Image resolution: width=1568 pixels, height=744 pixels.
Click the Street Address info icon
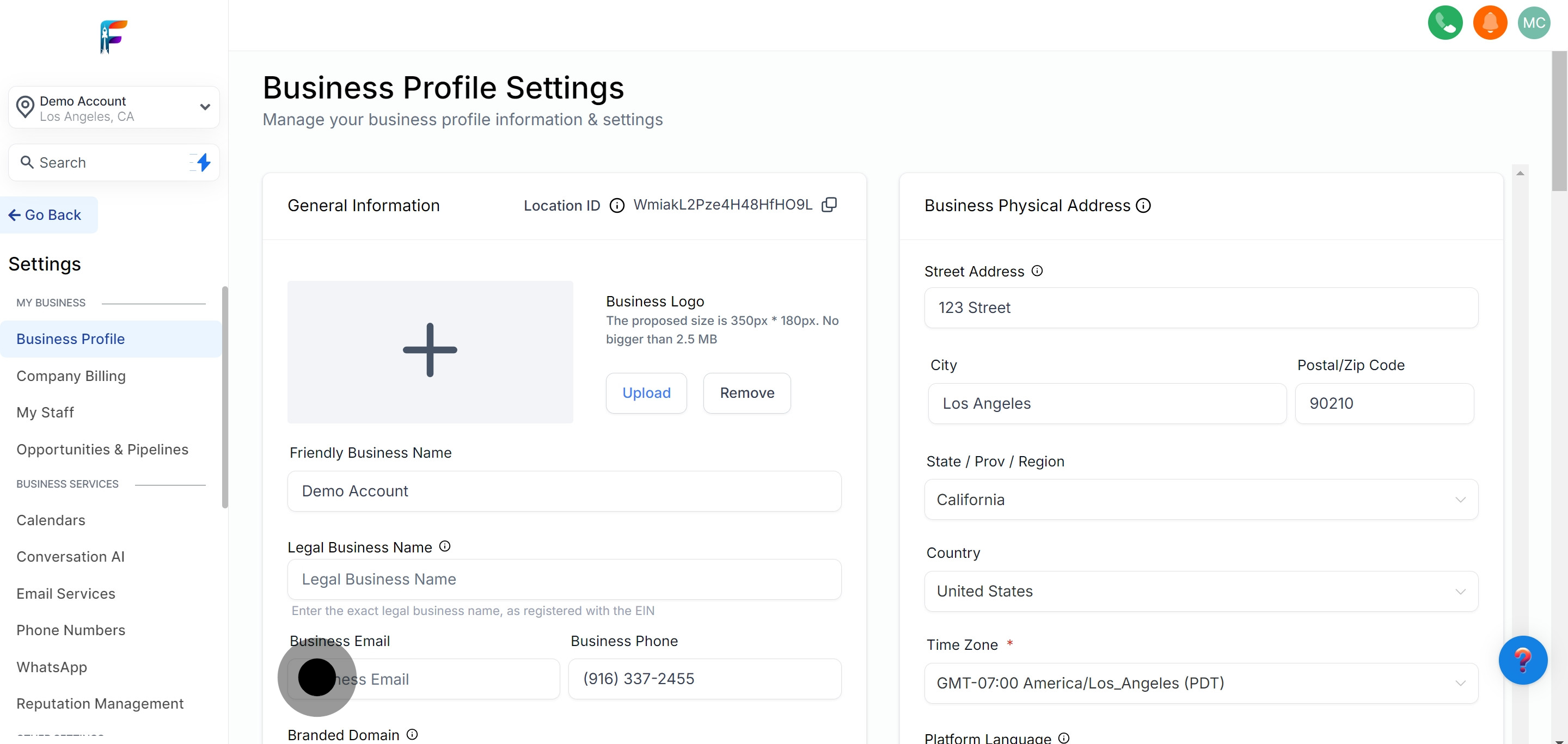[x=1037, y=270]
